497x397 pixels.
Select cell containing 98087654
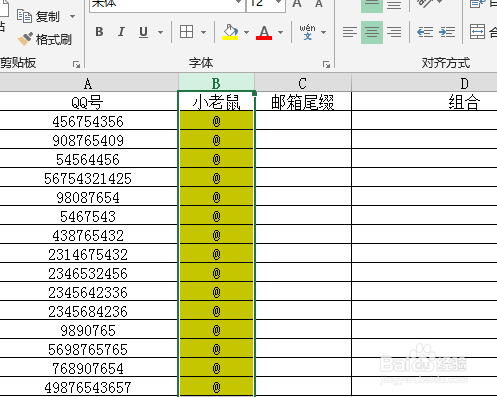click(x=88, y=197)
